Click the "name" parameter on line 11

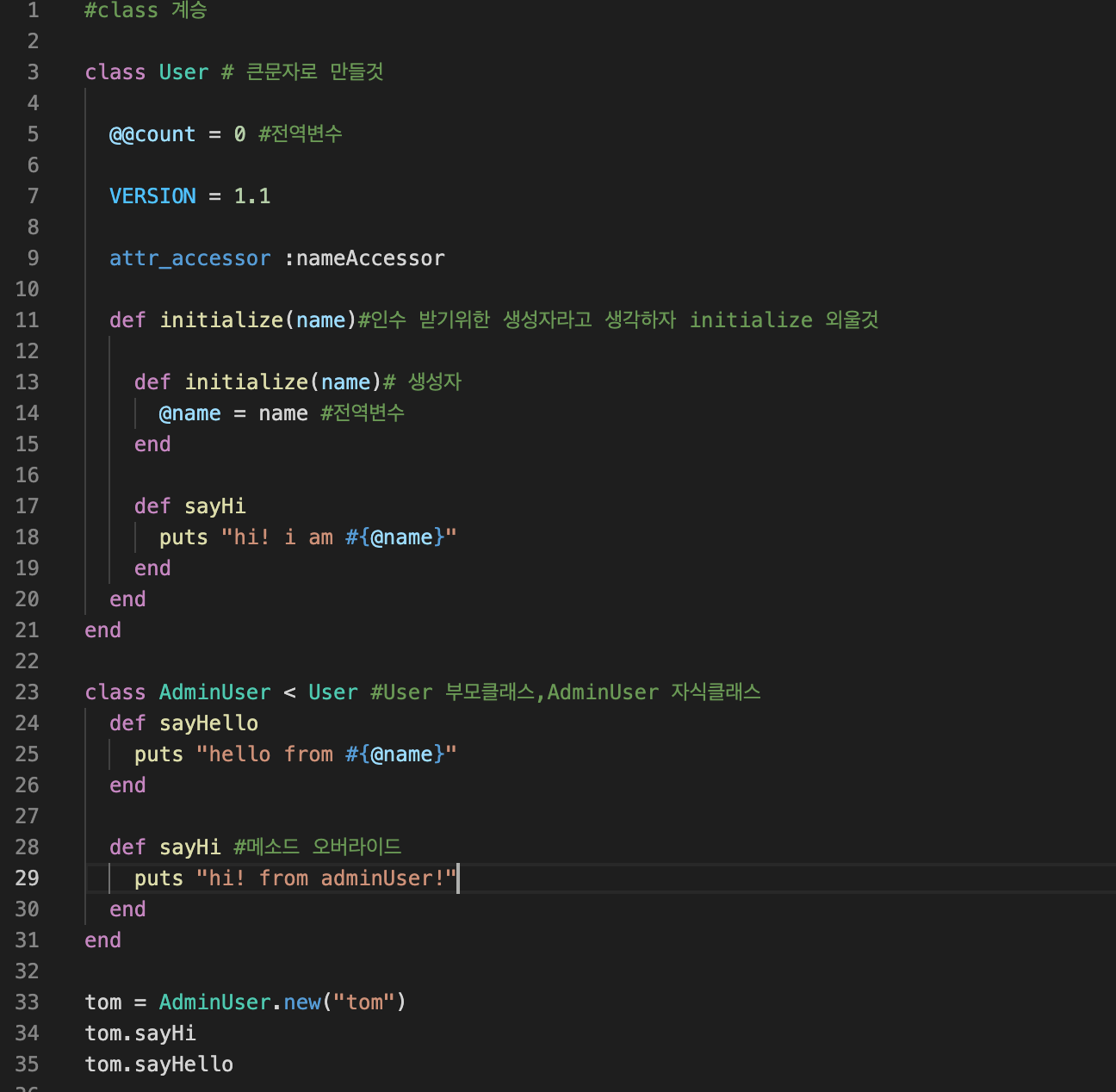pyautogui.click(x=320, y=320)
